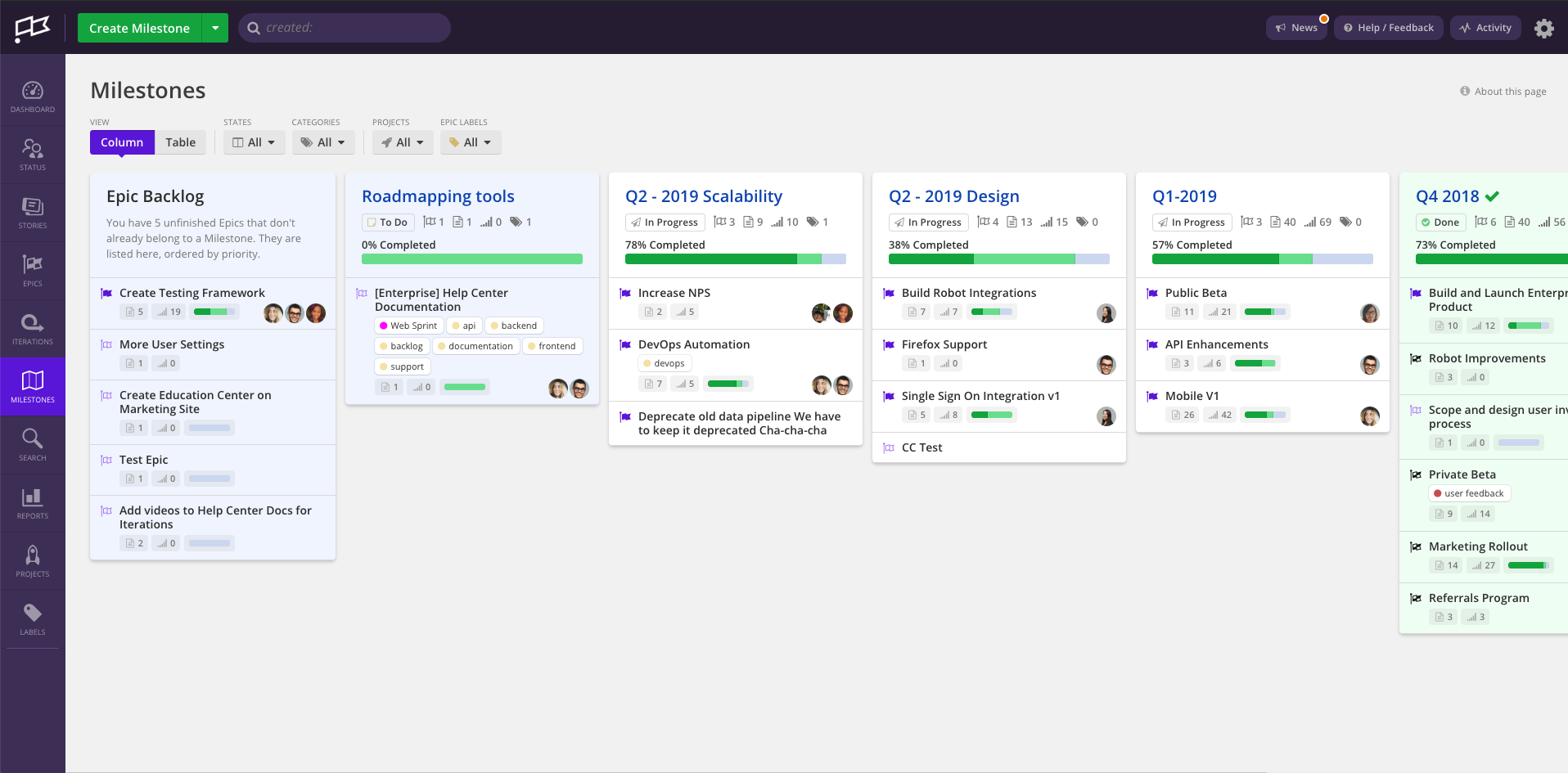Image resolution: width=1568 pixels, height=773 pixels.
Task: Open the States All dropdown
Action: pyautogui.click(x=255, y=142)
